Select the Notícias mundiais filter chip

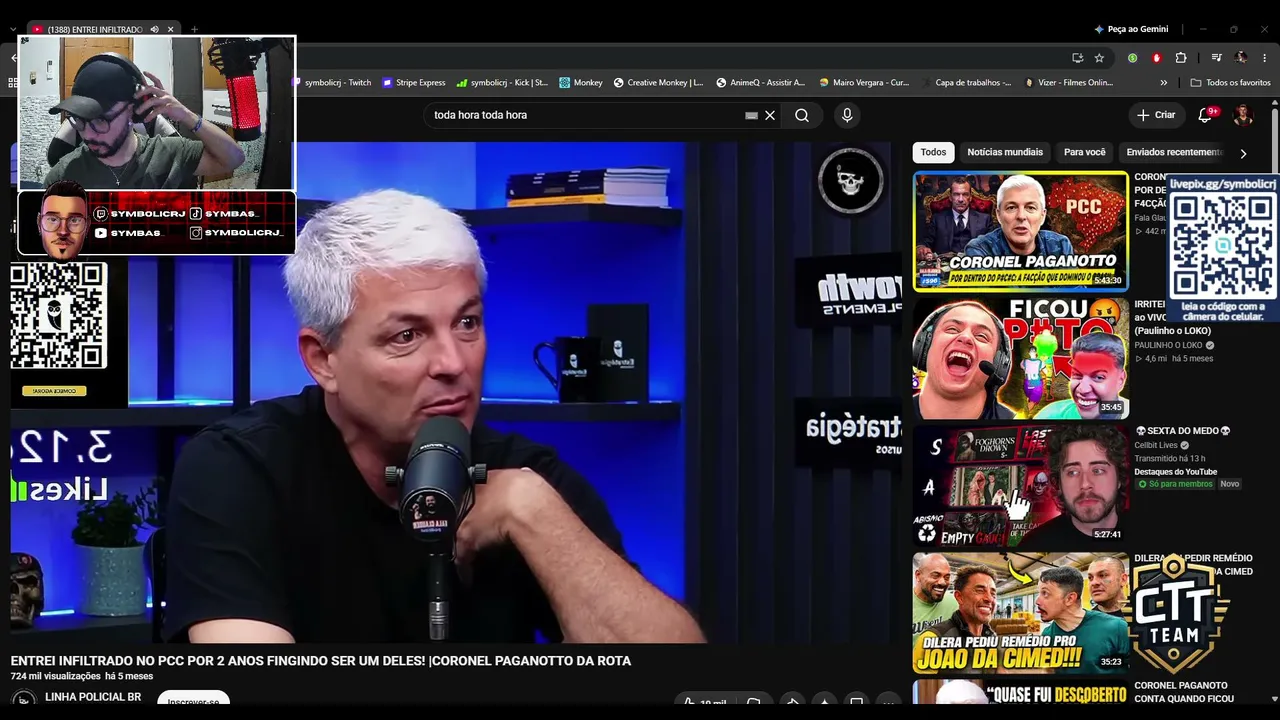1005,152
